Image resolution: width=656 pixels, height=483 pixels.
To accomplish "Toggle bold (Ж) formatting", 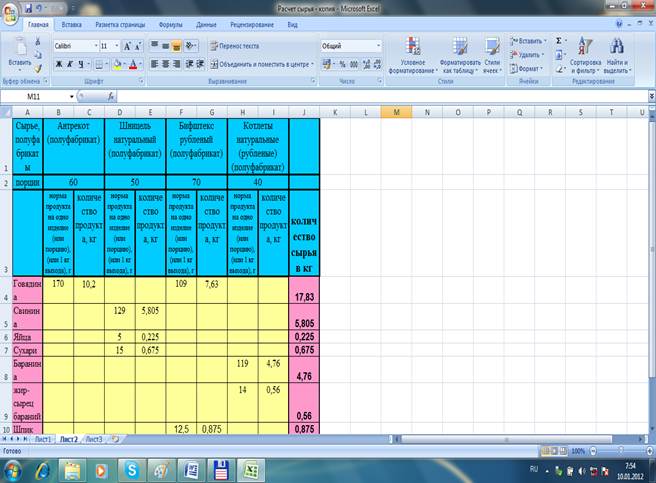I will pos(59,64).
